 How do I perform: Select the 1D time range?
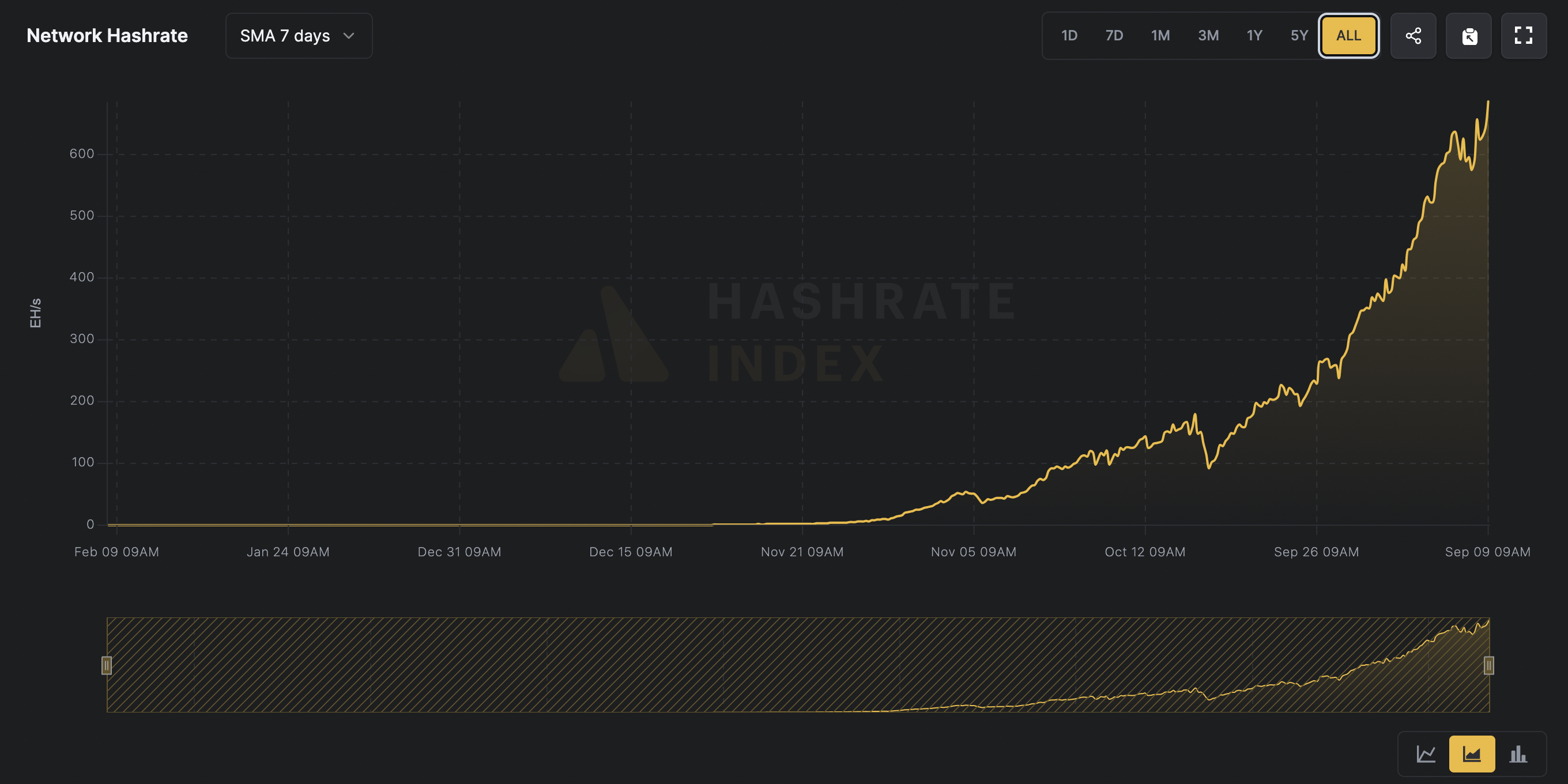pyautogui.click(x=1069, y=36)
